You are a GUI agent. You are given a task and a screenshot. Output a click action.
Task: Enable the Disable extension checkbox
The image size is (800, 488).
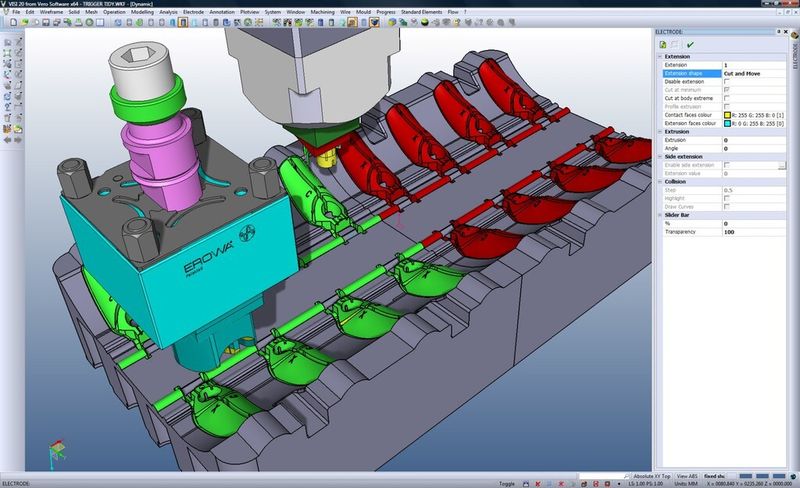point(726,82)
